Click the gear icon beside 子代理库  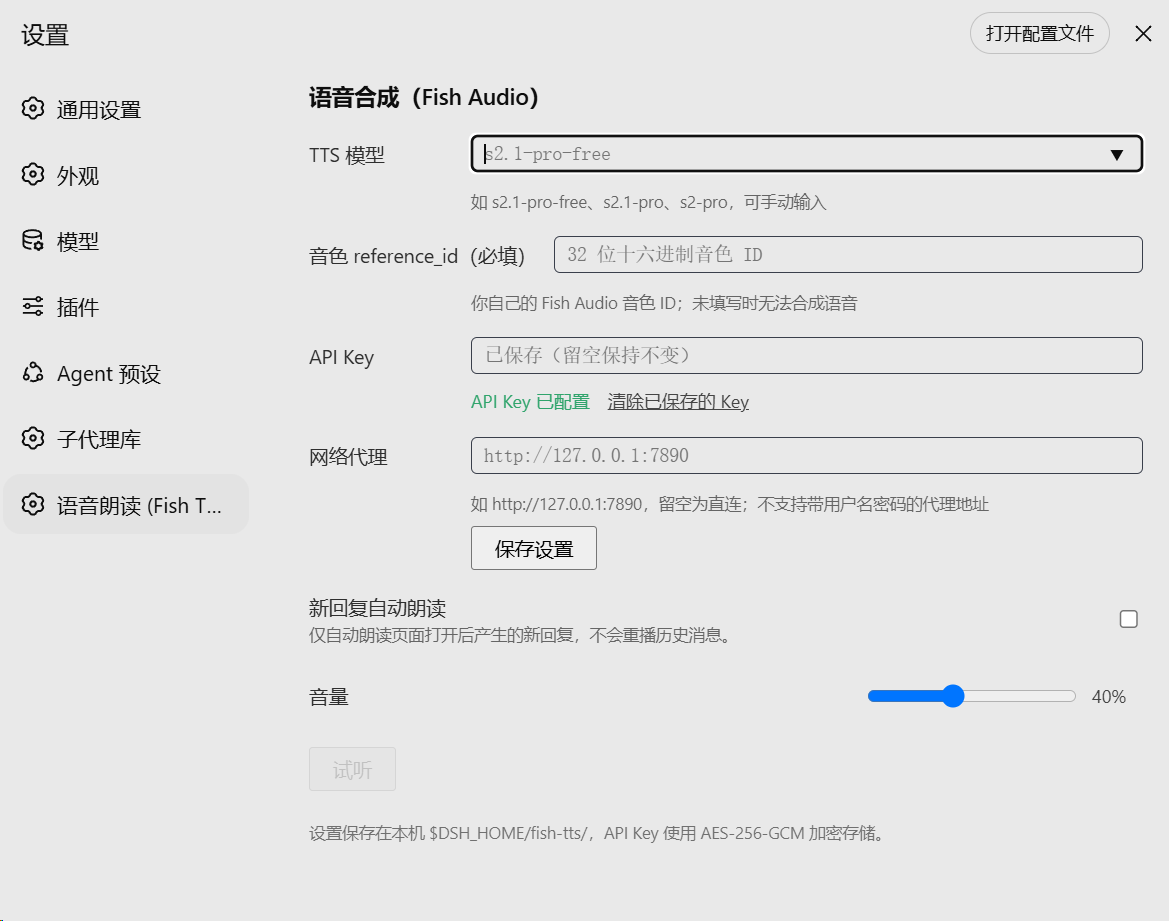[33, 439]
